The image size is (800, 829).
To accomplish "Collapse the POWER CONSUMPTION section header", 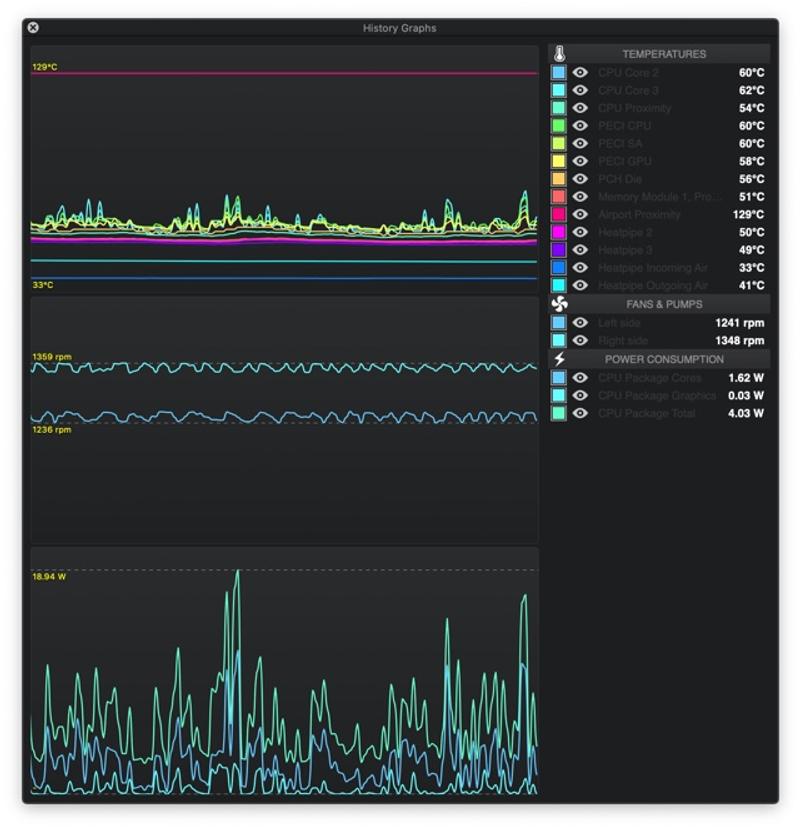I will point(663,359).
